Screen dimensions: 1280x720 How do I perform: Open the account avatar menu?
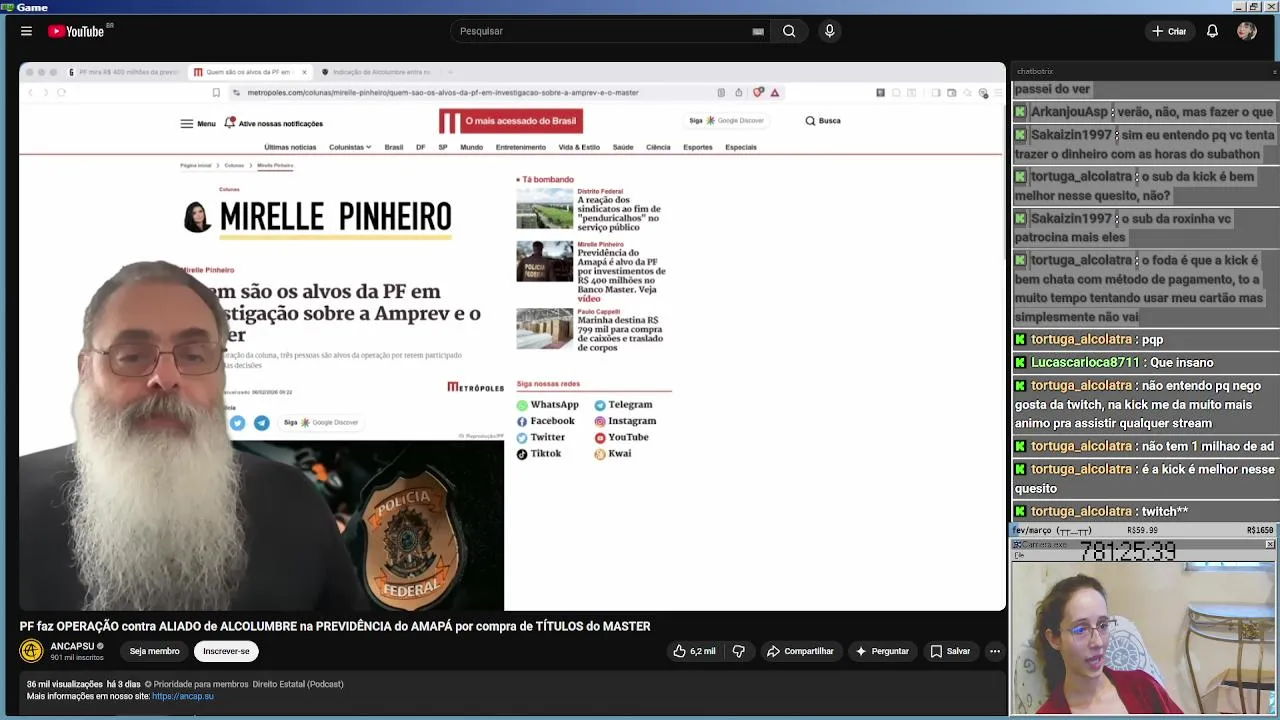coord(1246,31)
